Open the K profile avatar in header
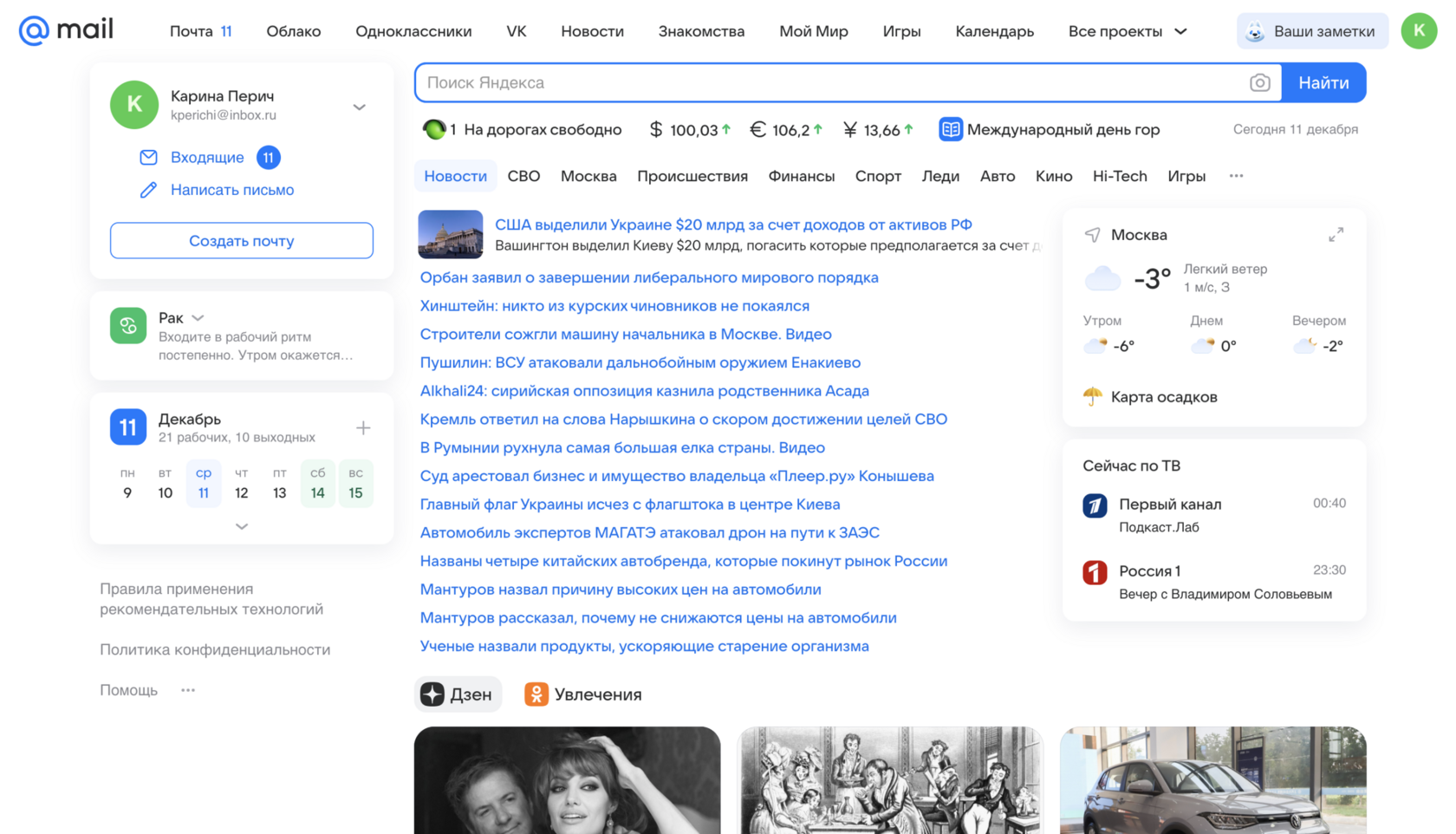 pos(1419,31)
